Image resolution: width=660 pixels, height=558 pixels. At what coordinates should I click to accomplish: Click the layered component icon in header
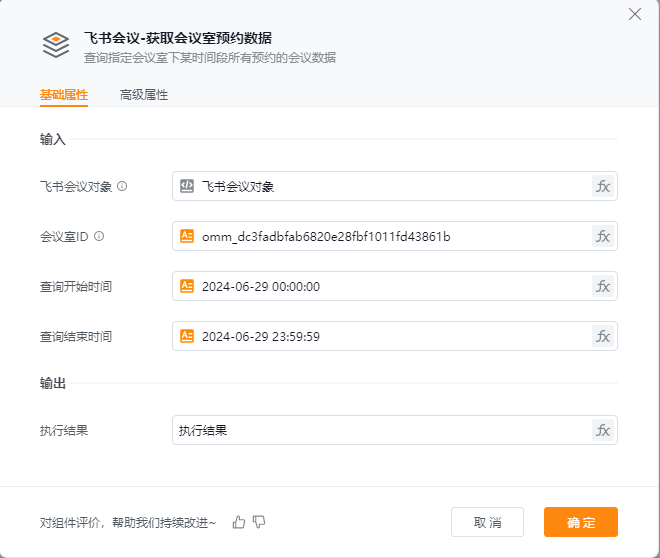56,45
